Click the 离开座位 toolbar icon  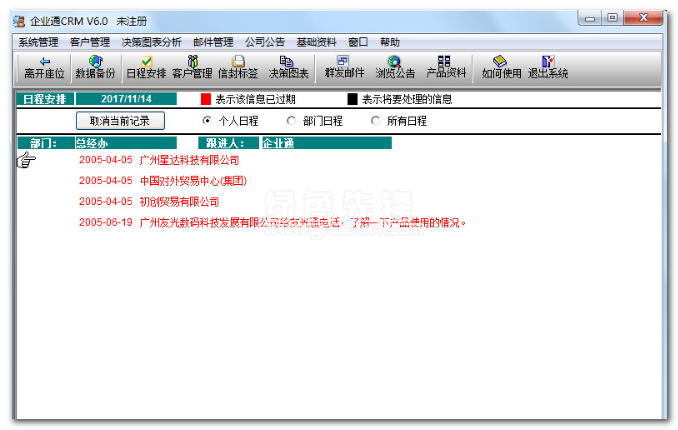44,67
